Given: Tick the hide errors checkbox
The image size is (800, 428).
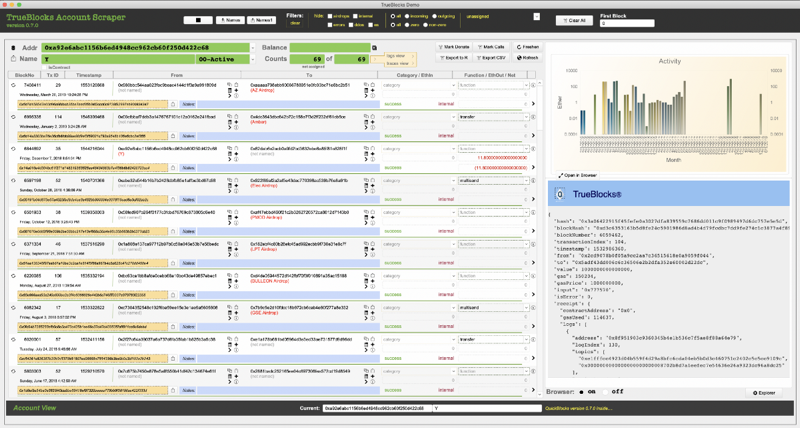Looking at the screenshot, I should click(330, 24).
